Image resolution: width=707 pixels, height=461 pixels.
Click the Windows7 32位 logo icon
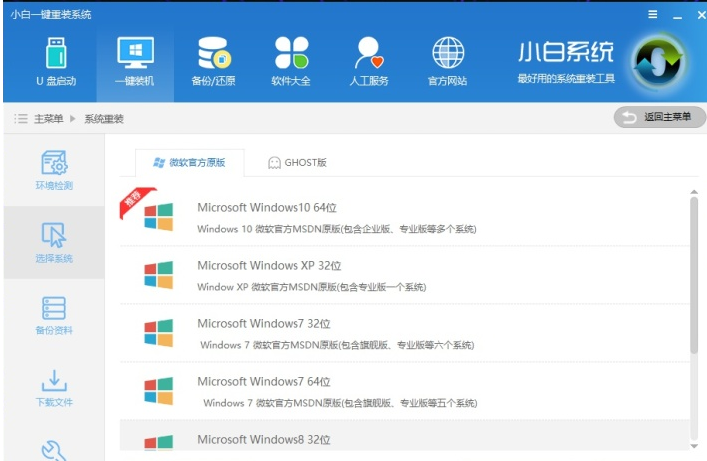click(158, 333)
